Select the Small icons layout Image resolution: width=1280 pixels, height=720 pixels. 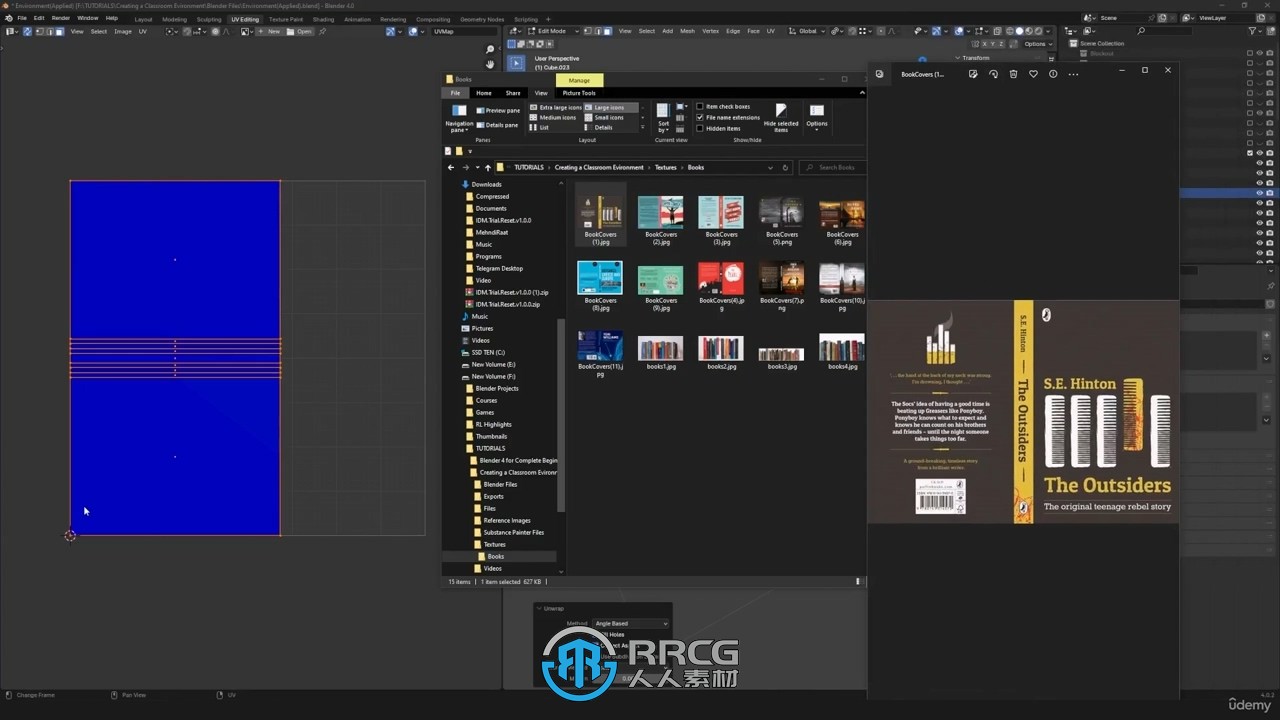pyautogui.click(x=605, y=117)
